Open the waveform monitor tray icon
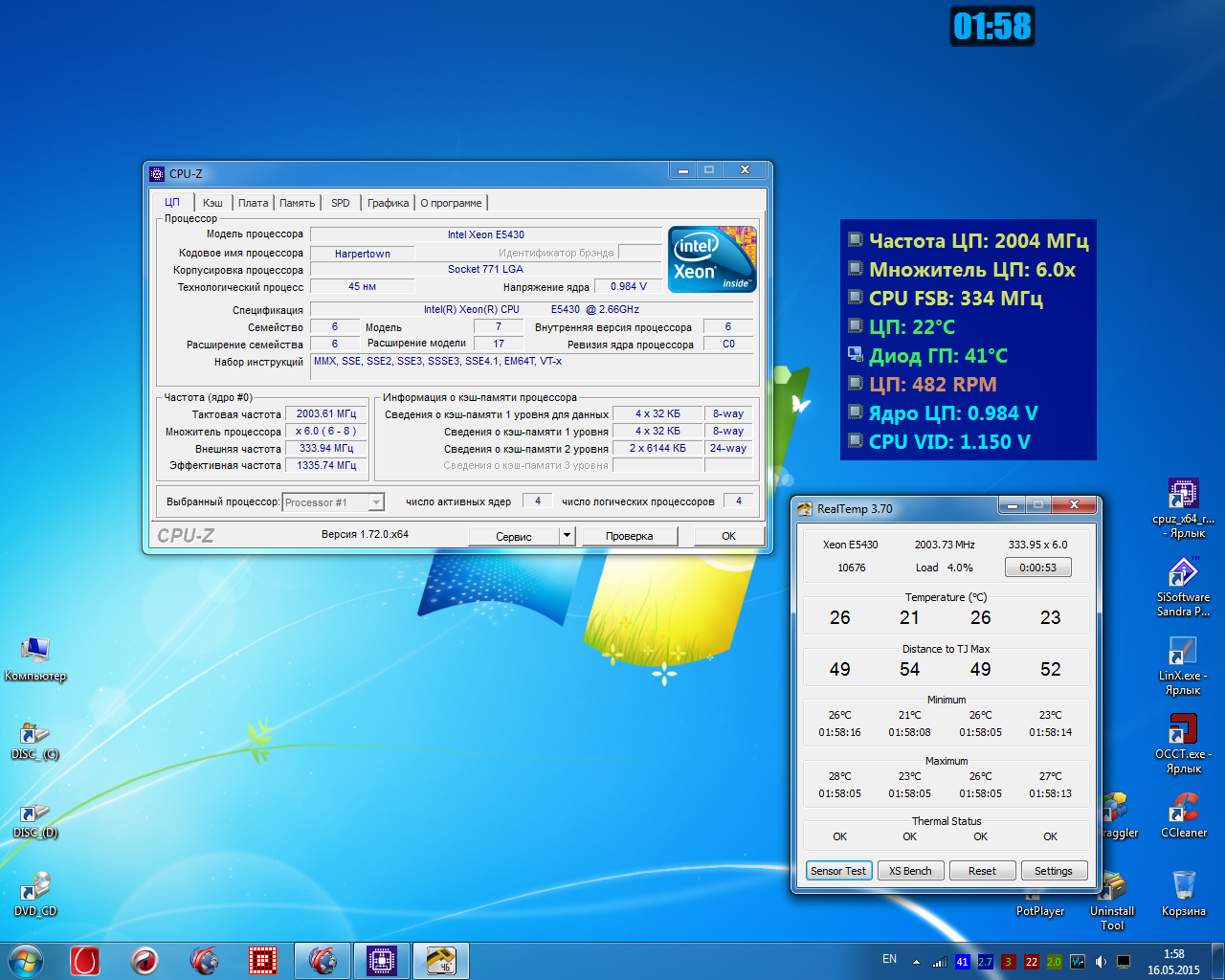Viewport: 1225px width, 980px height. pyautogui.click(x=1078, y=962)
